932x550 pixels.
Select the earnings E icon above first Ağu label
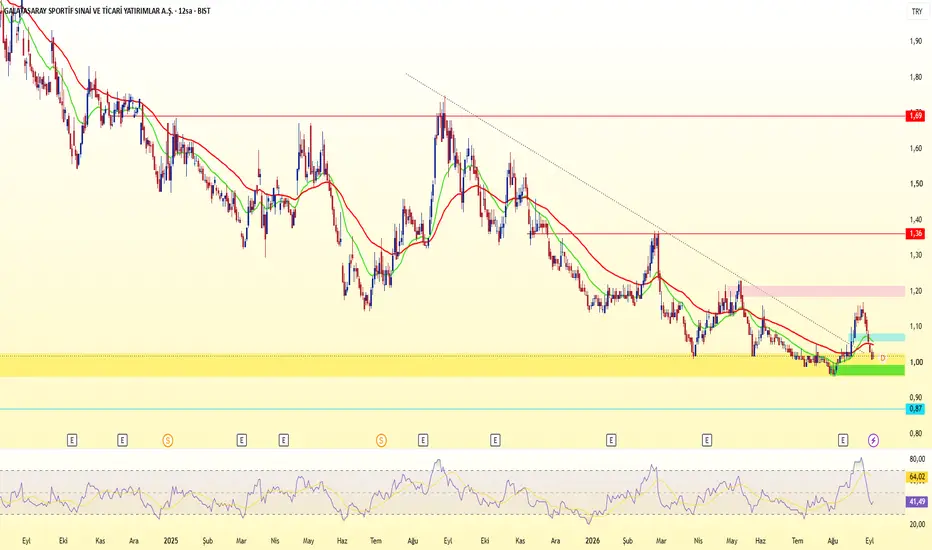(x=423, y=440)
